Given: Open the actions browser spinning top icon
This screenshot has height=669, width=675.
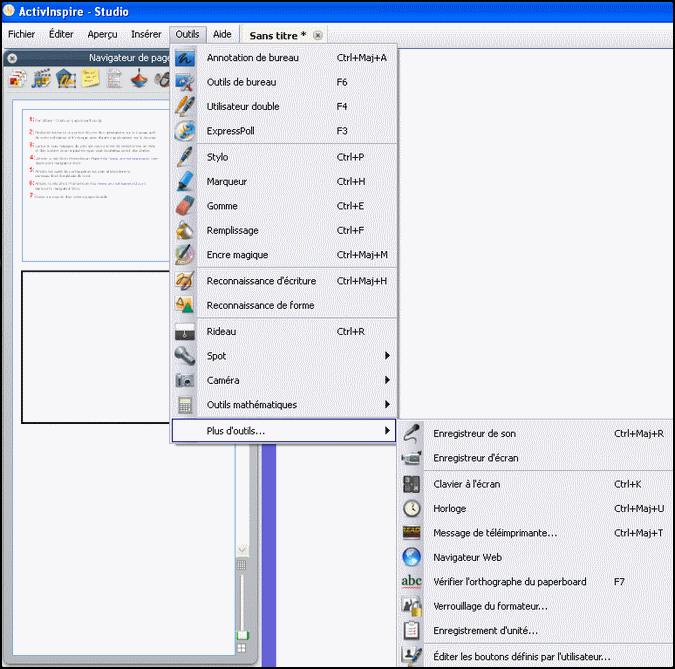Looking at the screenshot, I should pyautogui.click(x=139, y=79).
